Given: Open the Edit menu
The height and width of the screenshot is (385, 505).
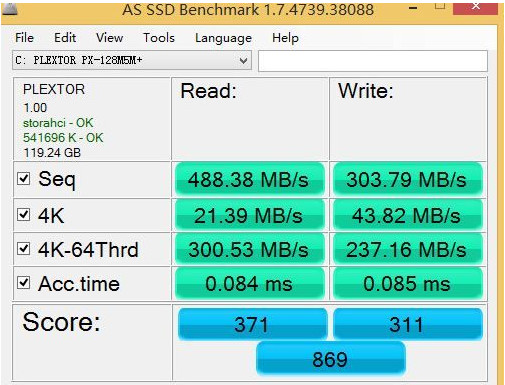Looking at the screenshot, I should pyautogui.click(x=65, y=38).
